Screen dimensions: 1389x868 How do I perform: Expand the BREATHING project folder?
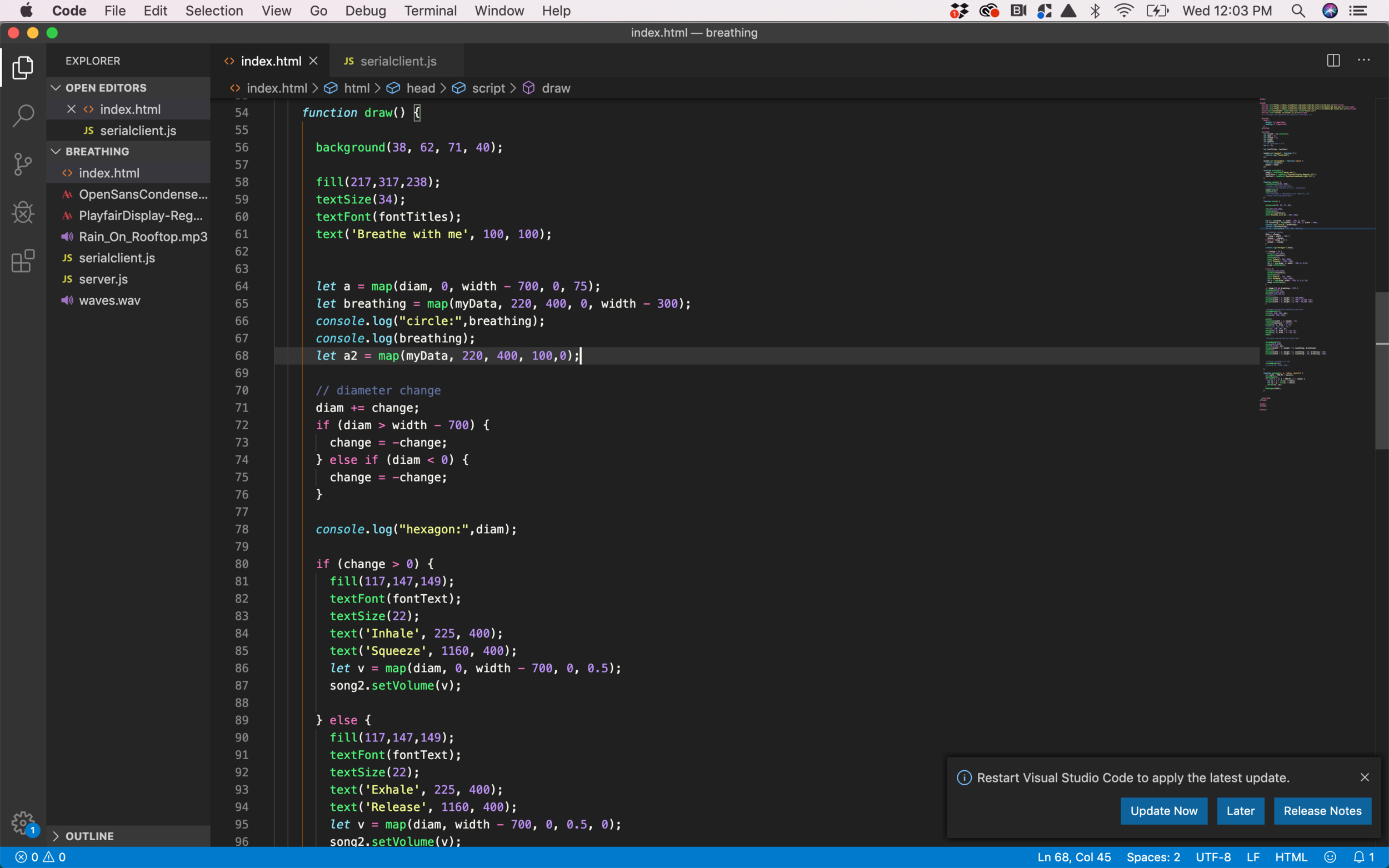click(x=57, y=151)
